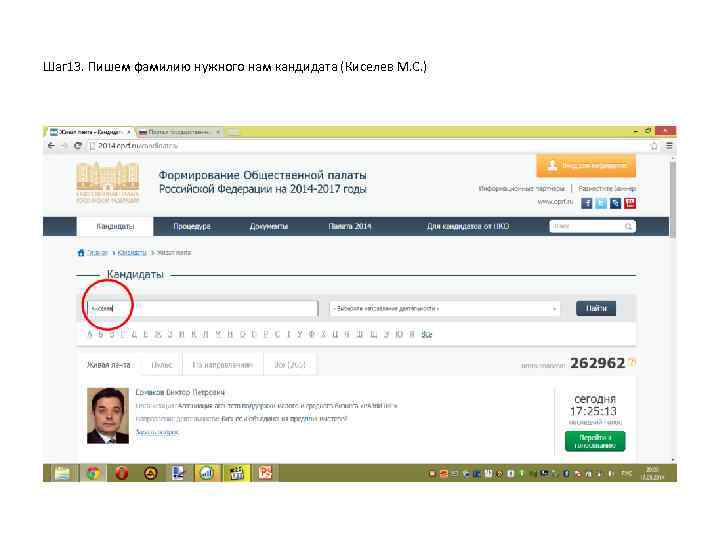Click the Public Chamber building logo
This screenshot has height=540, width=720.
click(108, 182)
